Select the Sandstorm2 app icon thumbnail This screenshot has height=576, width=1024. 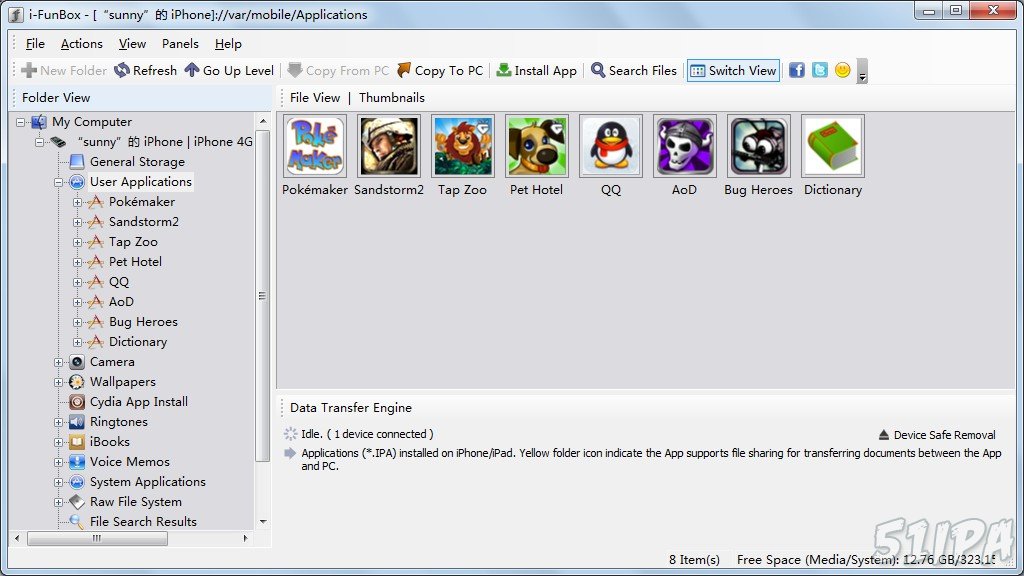point(389,146)
